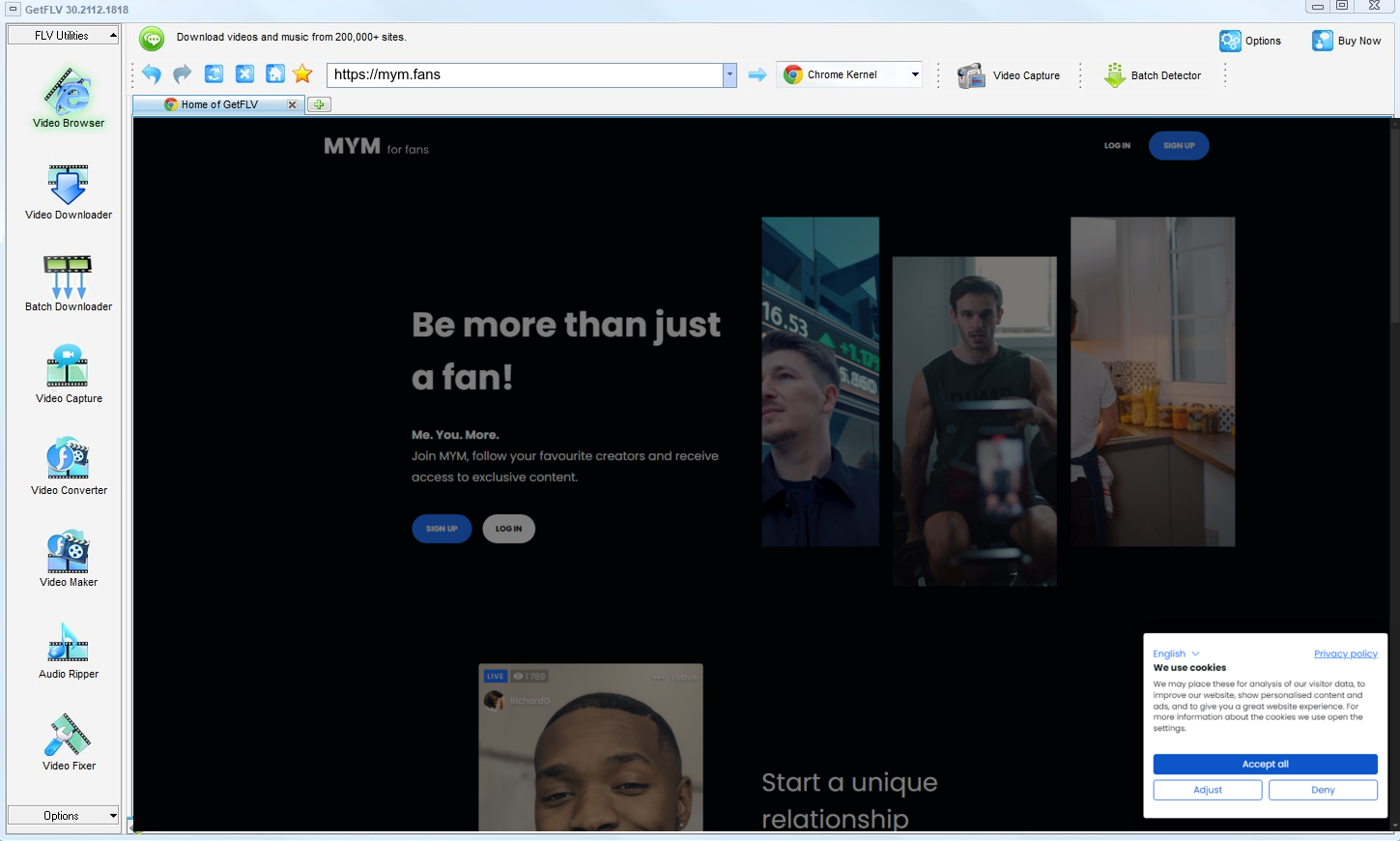
Task: Open the Video Maker tool
Action: coord(69,559)
